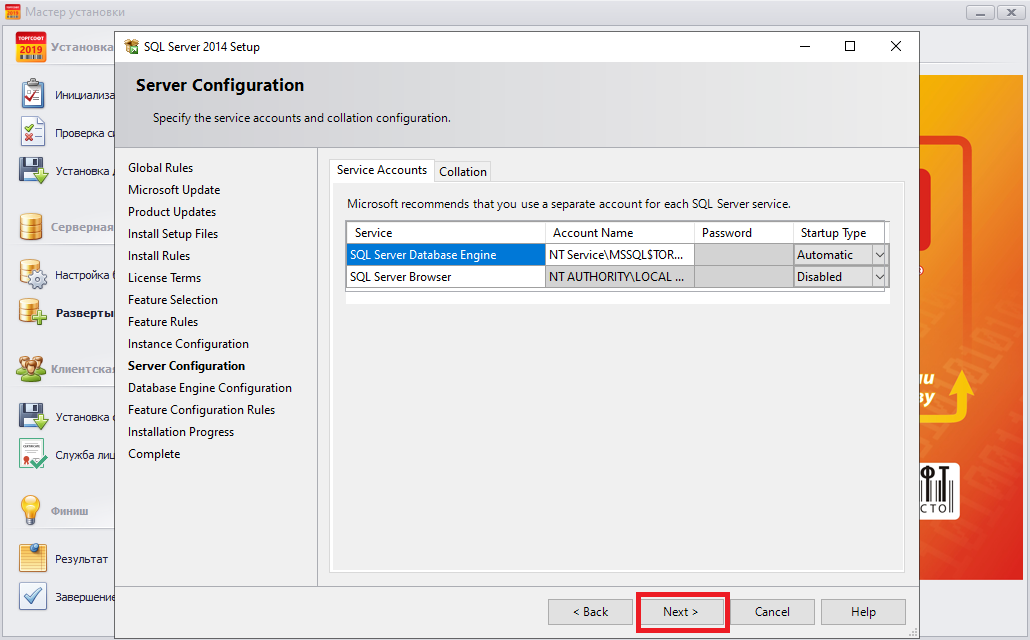The height and width of the screenshot is (640, 1030).
Task: Open Help for SQL Server setup
Action: click(863, 612)
